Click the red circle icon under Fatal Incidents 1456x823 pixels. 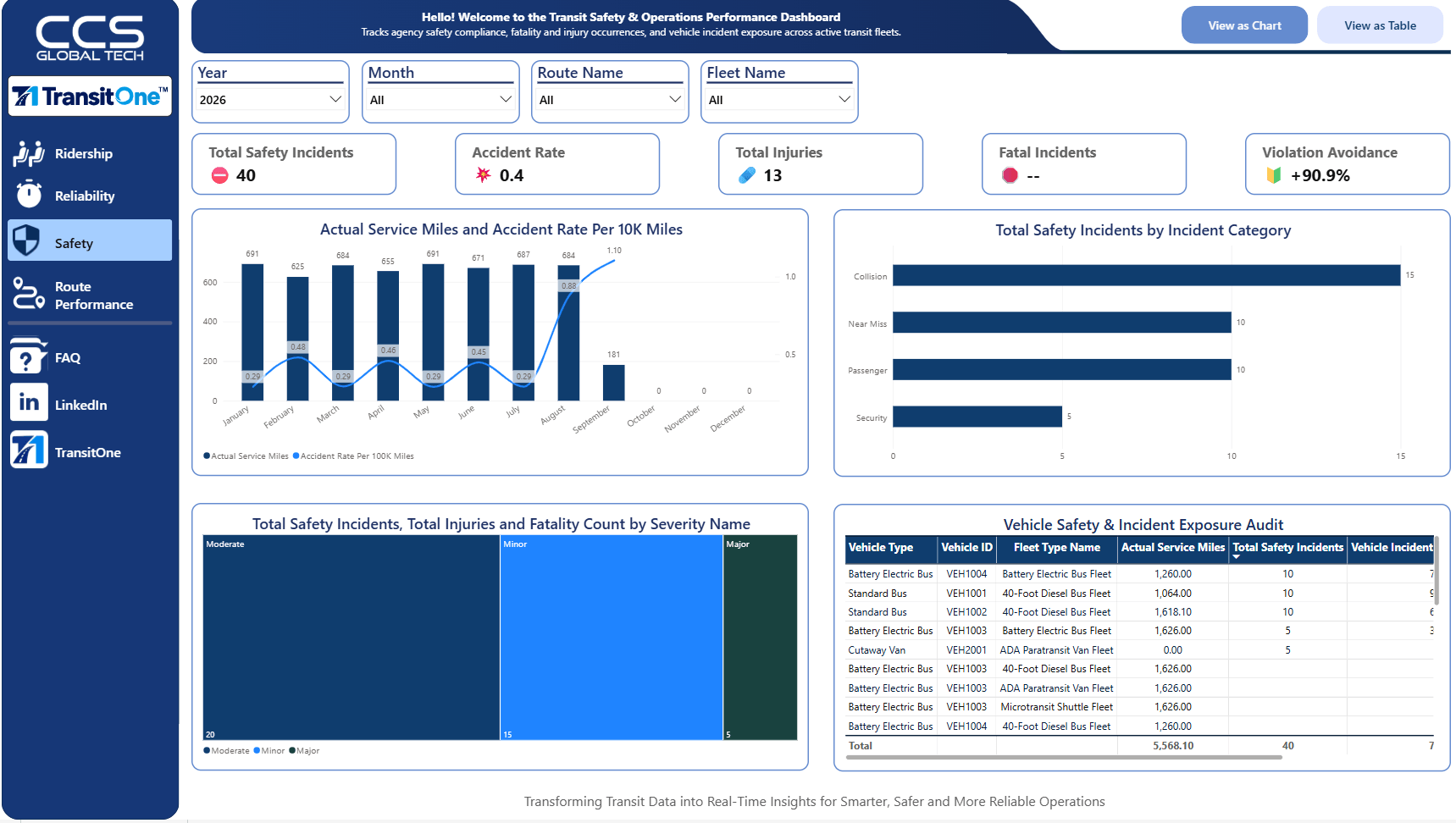pos(1010,175)
